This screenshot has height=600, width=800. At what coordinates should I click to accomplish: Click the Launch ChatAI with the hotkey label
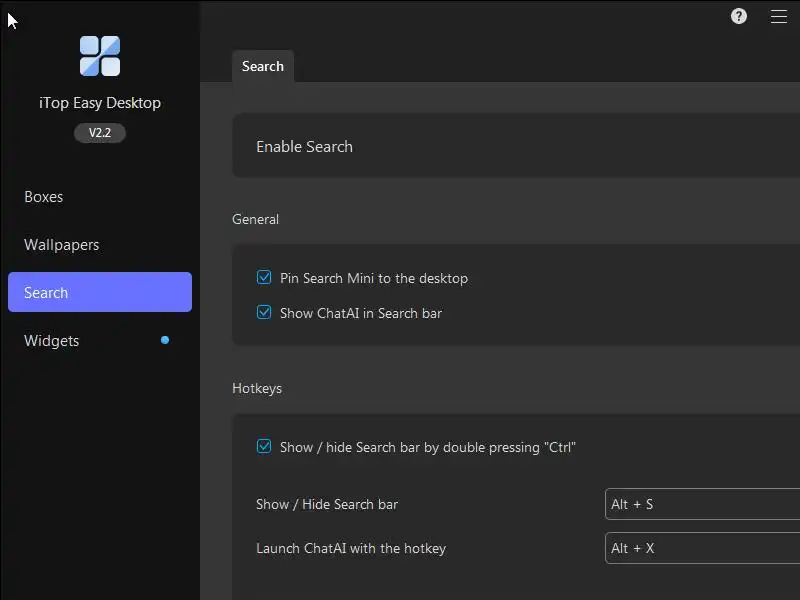[x=351, y=548]
